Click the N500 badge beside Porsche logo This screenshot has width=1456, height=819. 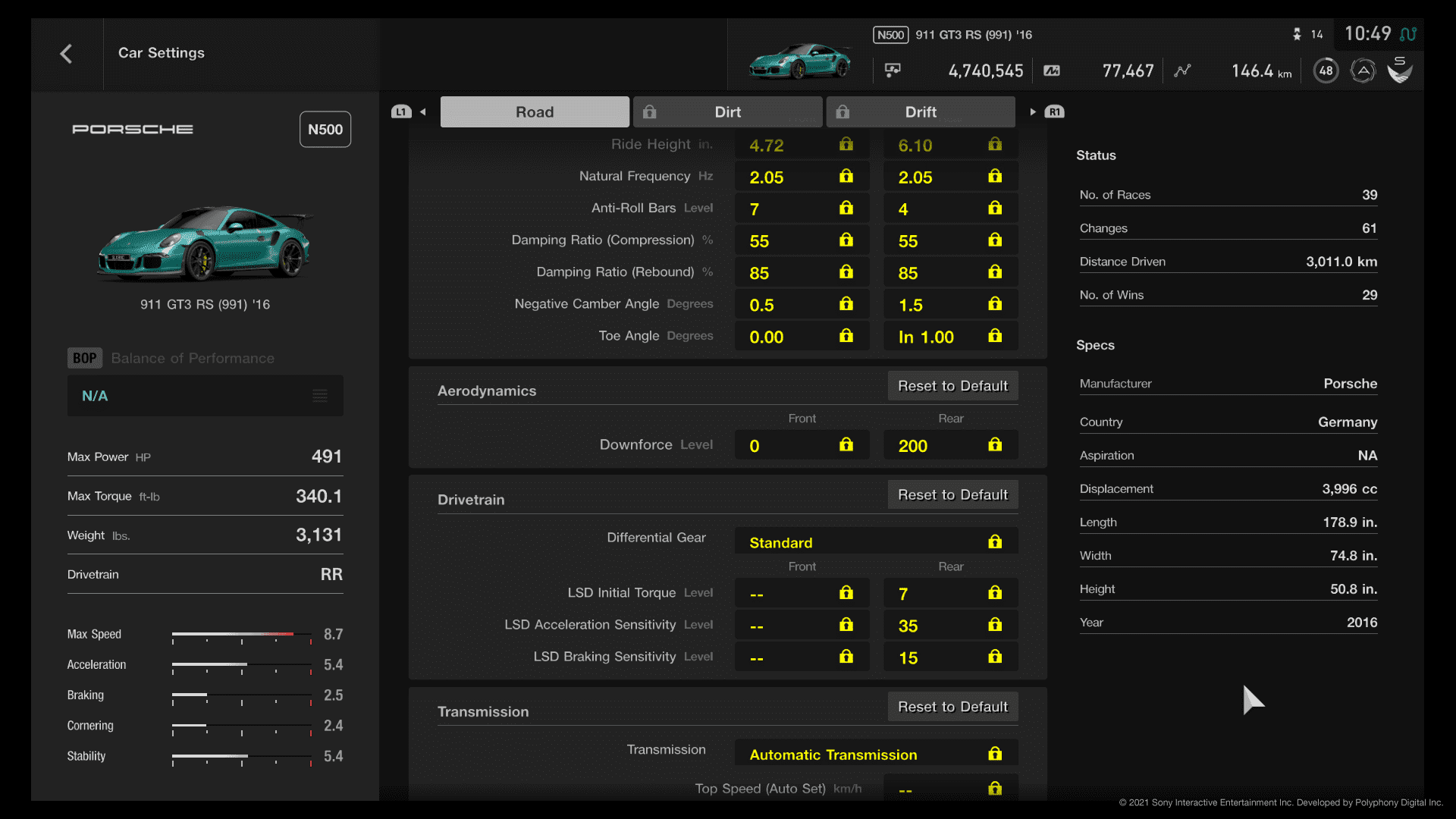point(325,130)
